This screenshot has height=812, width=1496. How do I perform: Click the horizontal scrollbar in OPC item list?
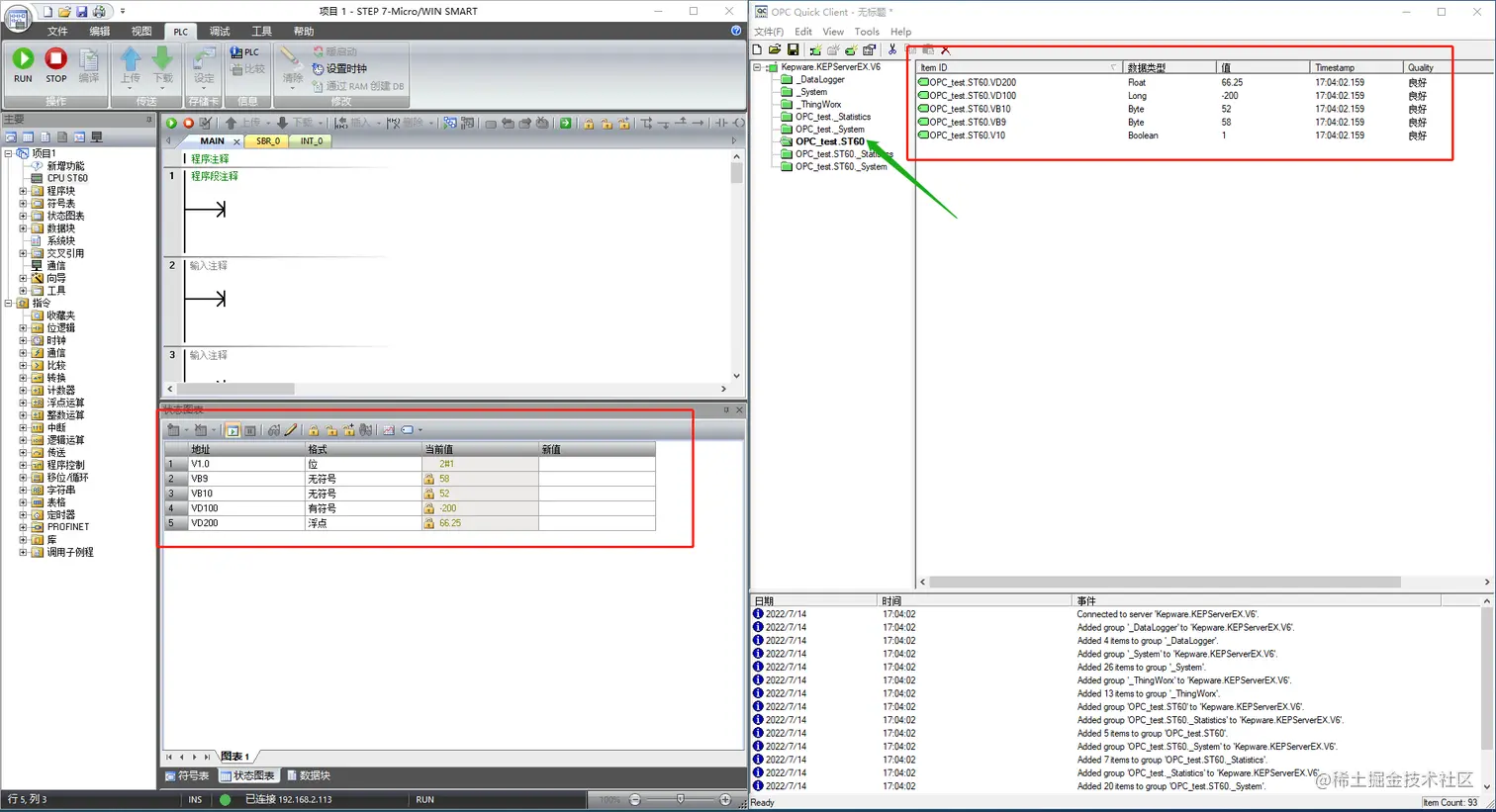[1166, 582]
